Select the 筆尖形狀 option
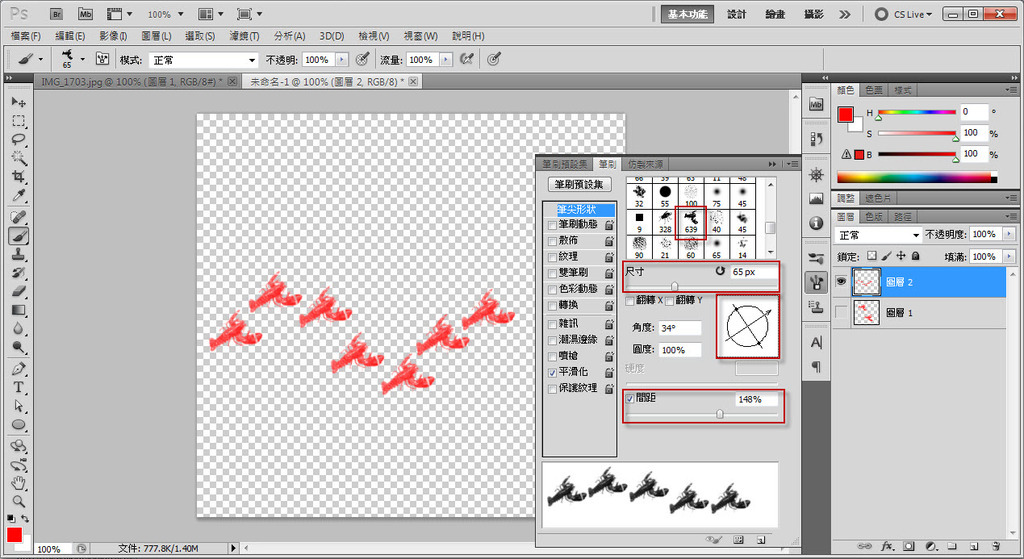This screenshot has width=1024, height=559. (x=579, y=210)
